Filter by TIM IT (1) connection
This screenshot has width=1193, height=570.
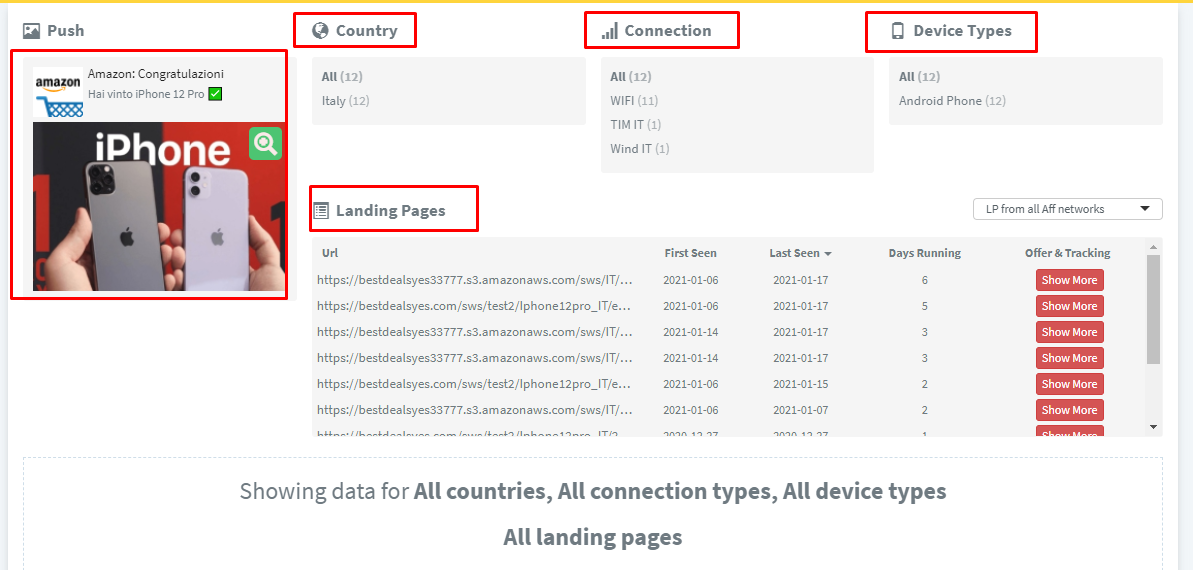click(635, 124)
